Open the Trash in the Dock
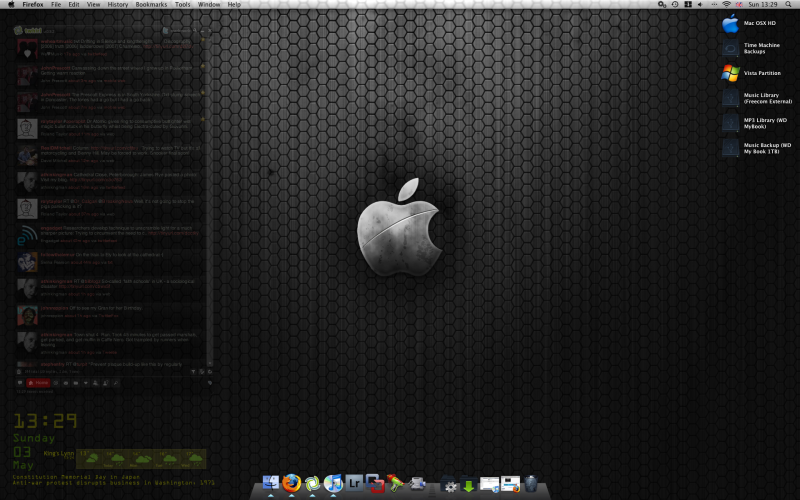Screen dimensions: 800x500 (x=531, y=484)
